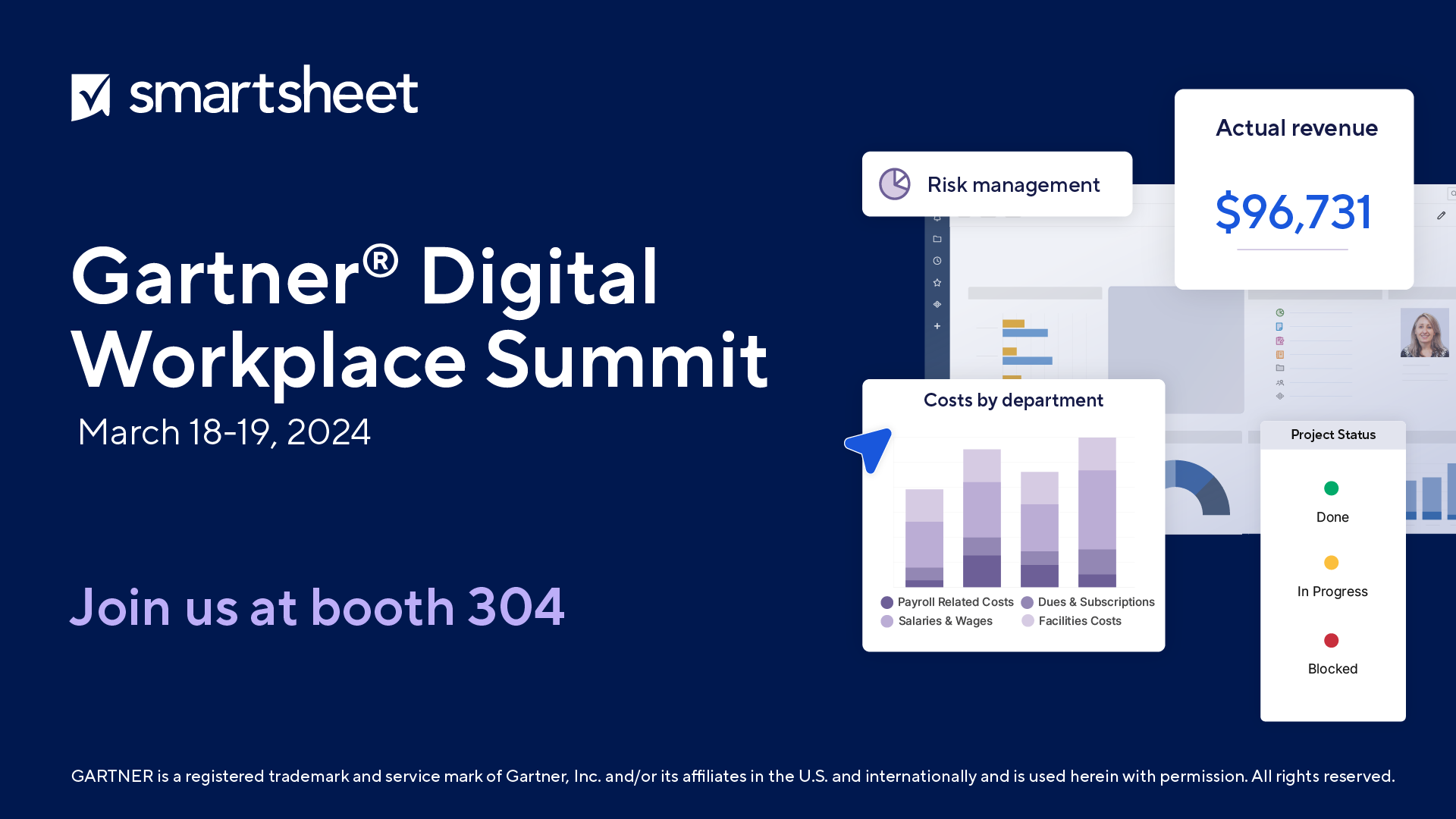Click the blue sheet list icon

point(1280,327)
